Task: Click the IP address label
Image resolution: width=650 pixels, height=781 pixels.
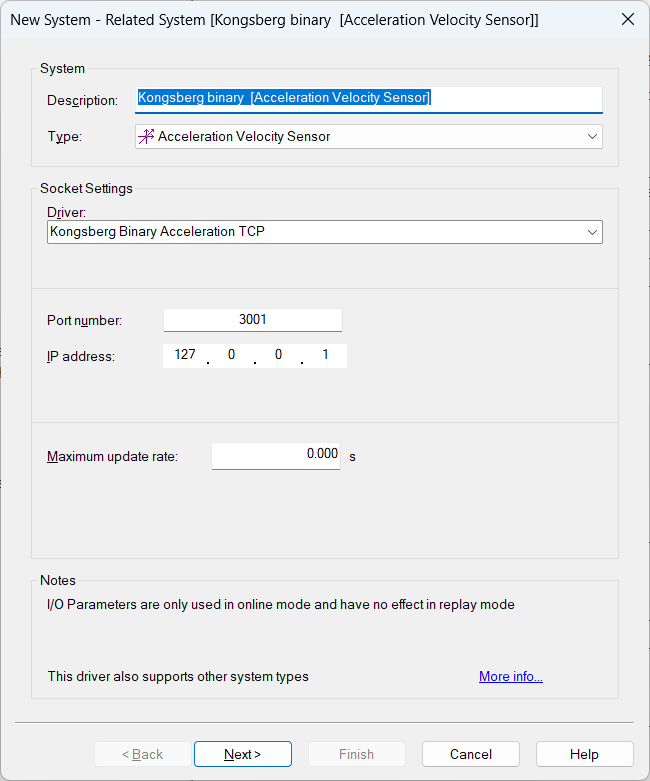Action: (81, 356)
